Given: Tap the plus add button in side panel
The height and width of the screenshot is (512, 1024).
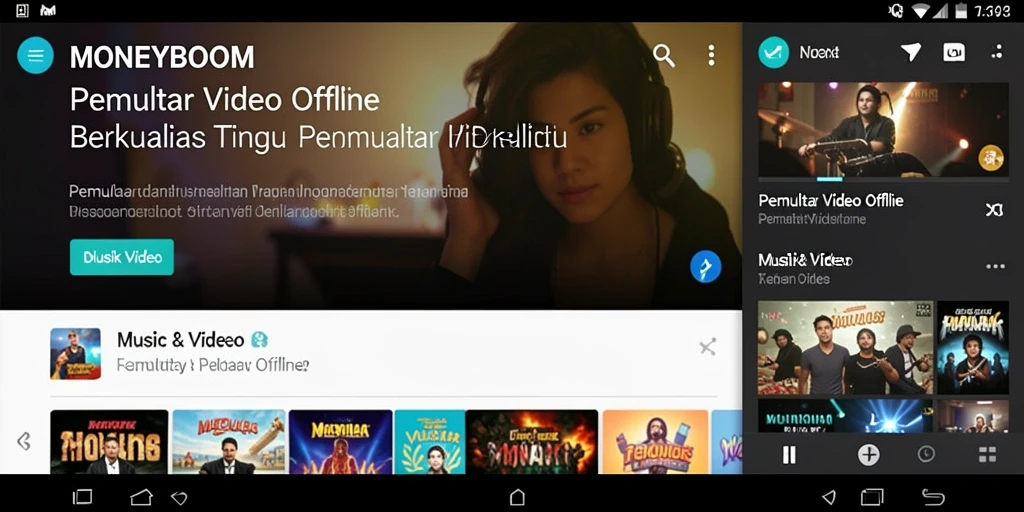Looking at the screenshot, I should point(868,455).
